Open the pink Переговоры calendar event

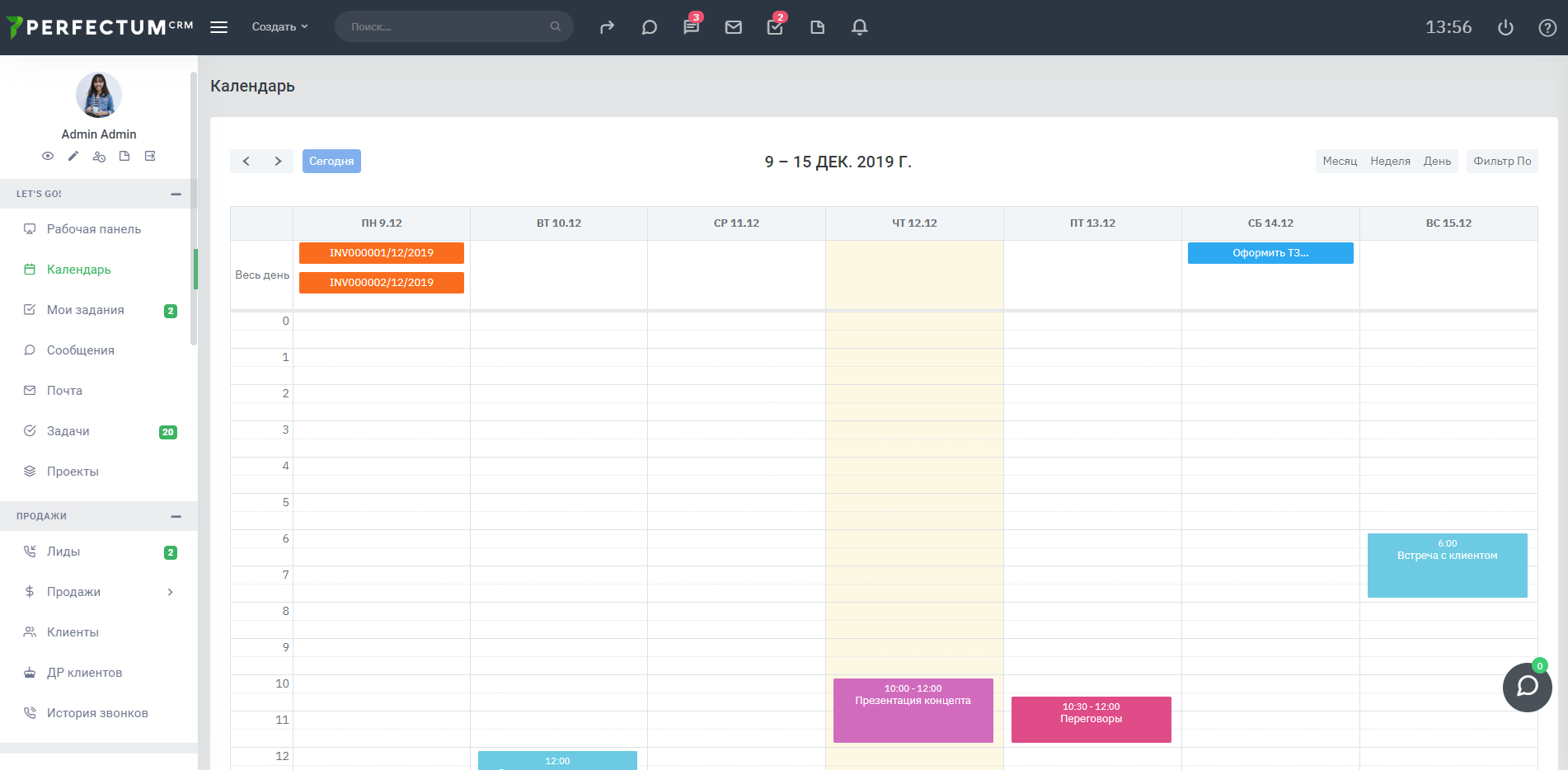1091,719
